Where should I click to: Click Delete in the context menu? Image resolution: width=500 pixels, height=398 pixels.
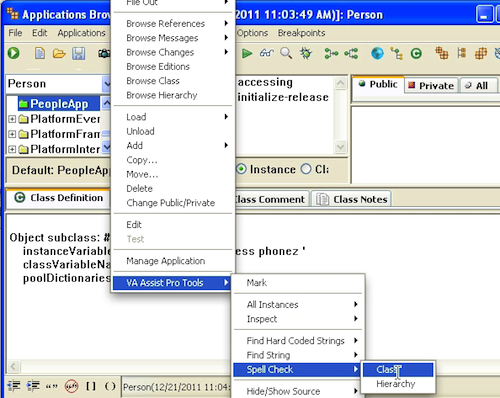coord(173,189)
